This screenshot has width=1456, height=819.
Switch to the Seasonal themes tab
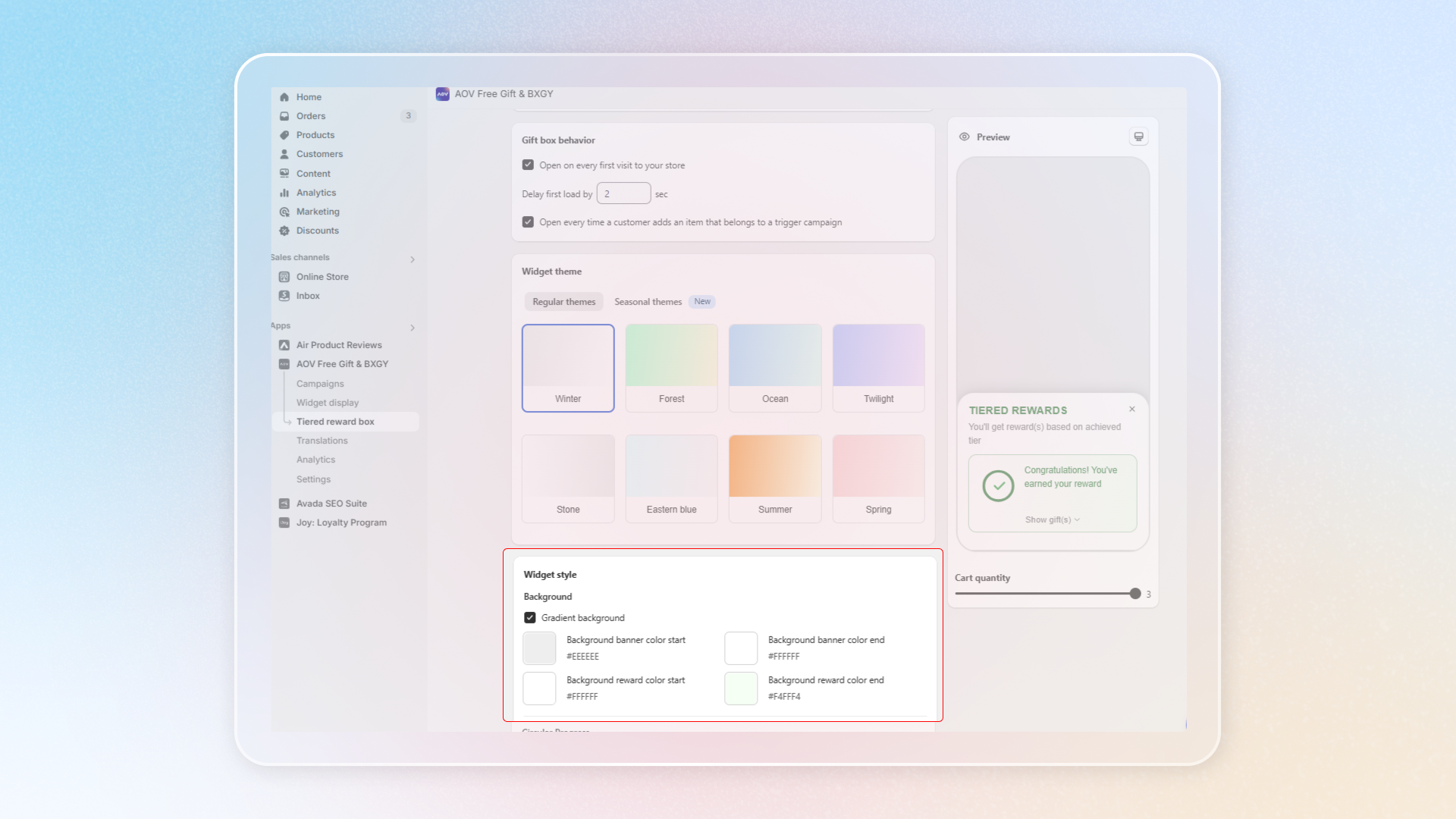[648, 302]
